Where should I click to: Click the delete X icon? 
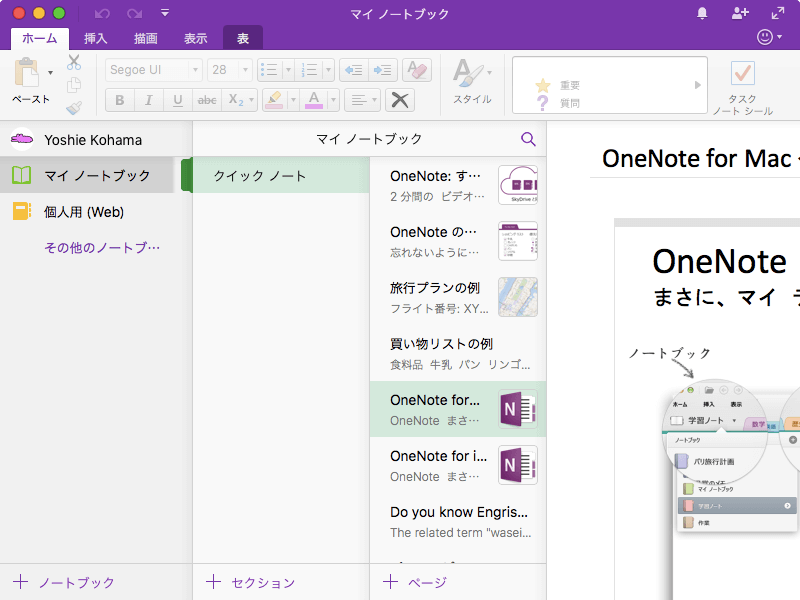point(399,100)
